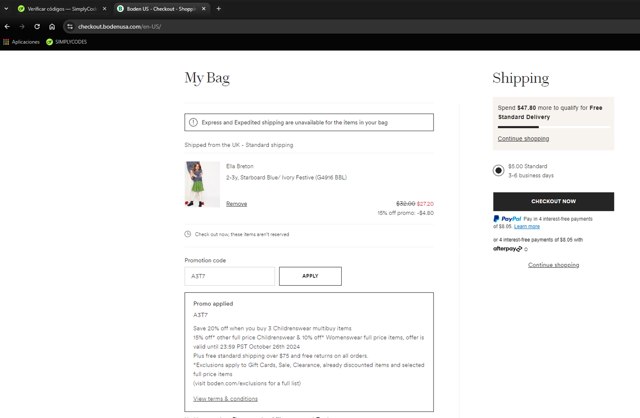Image resolution: width=640 pixels, height=418 pixels.
Task: Click the Afterpay logo
Action: 507,249
